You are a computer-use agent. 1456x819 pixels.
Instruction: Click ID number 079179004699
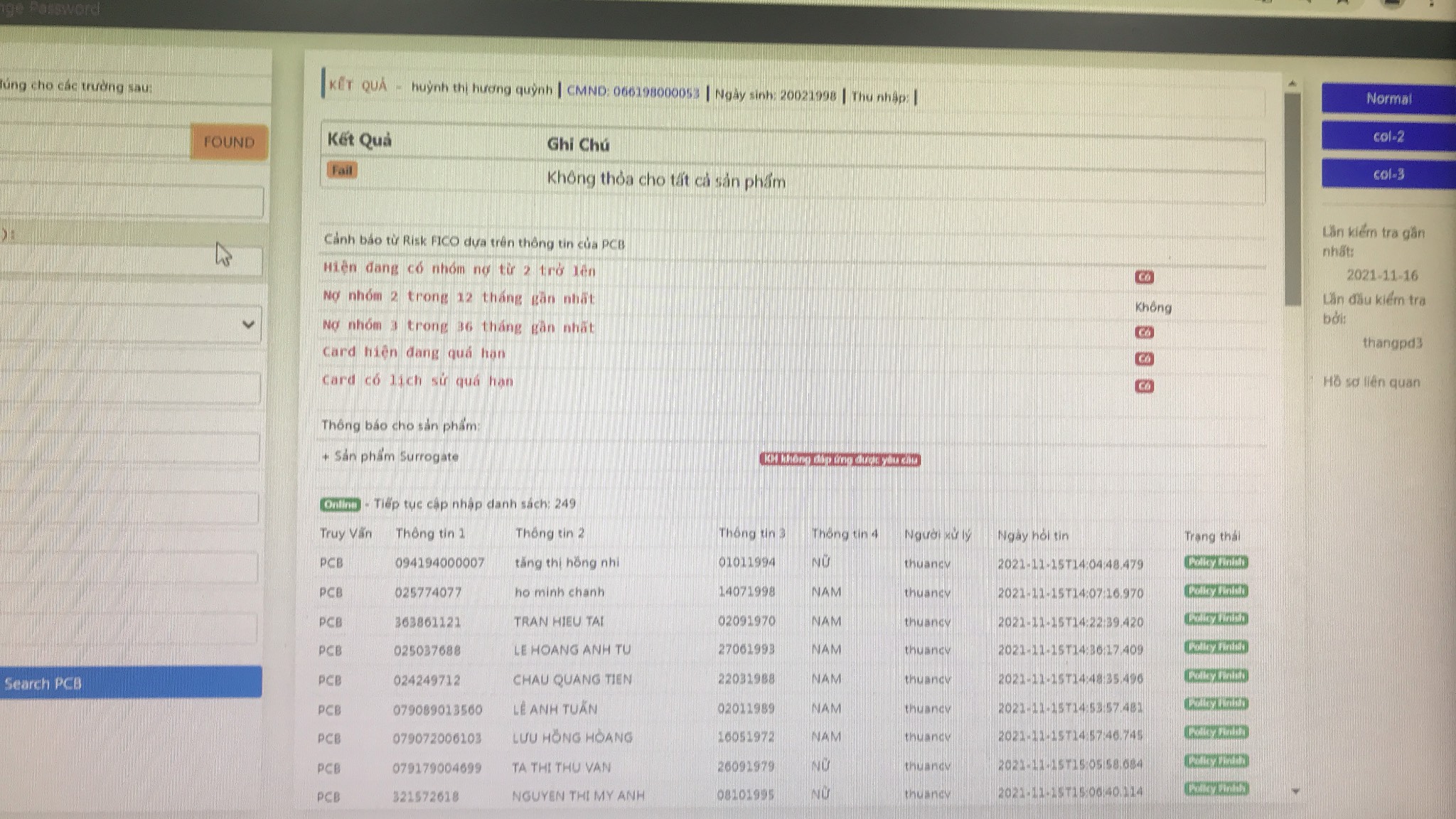click(437, 768)
